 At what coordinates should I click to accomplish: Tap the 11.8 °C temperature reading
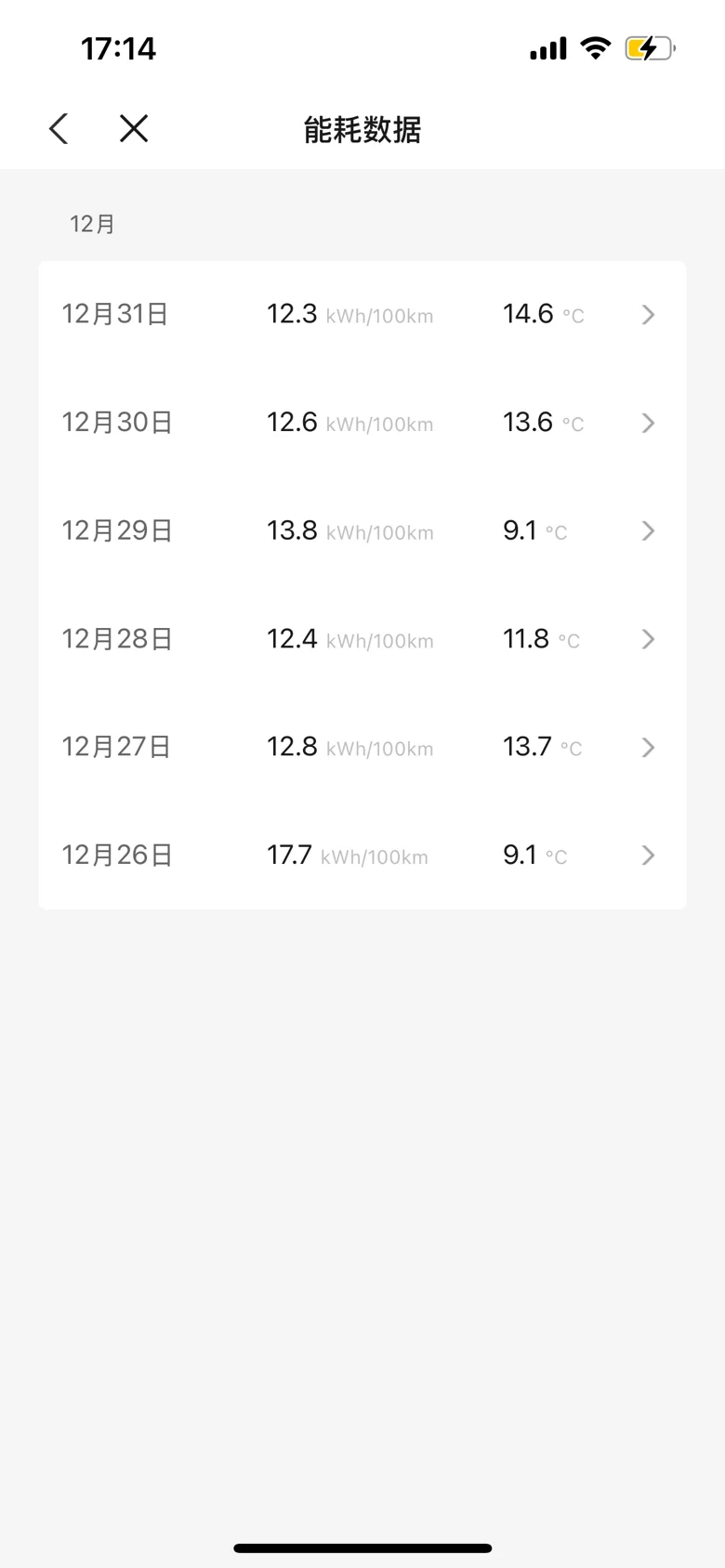[541, 639]
